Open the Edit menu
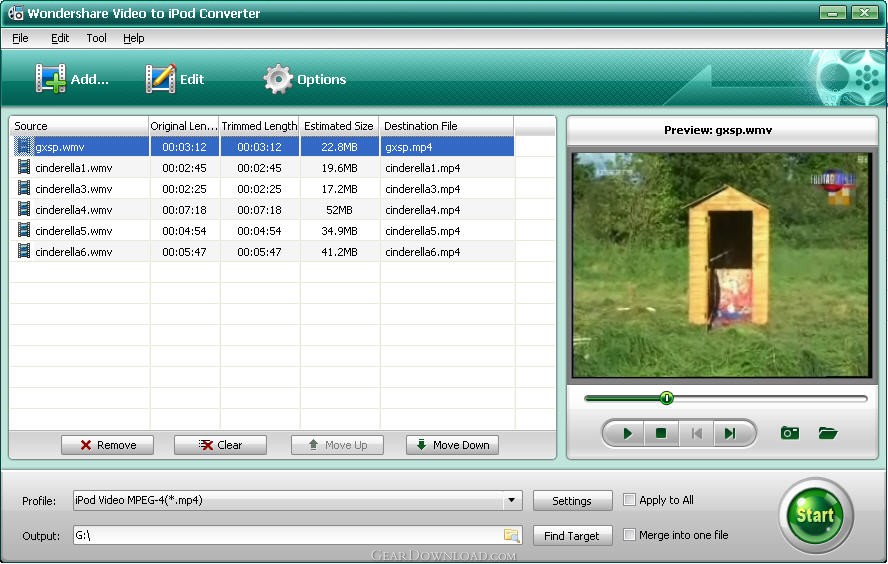The image size is (888, 564). [60, 38]
